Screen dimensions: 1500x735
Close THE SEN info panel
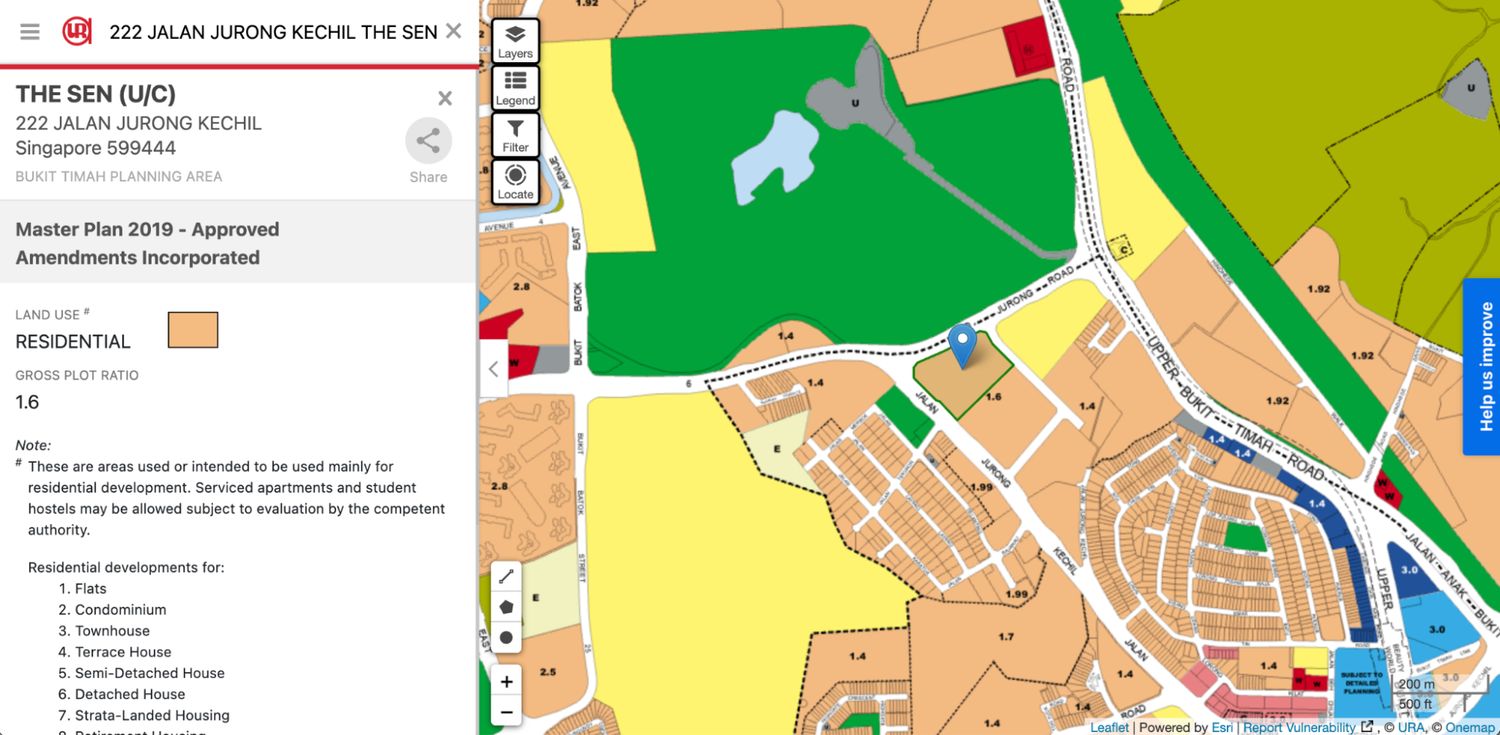click(445, 98)
